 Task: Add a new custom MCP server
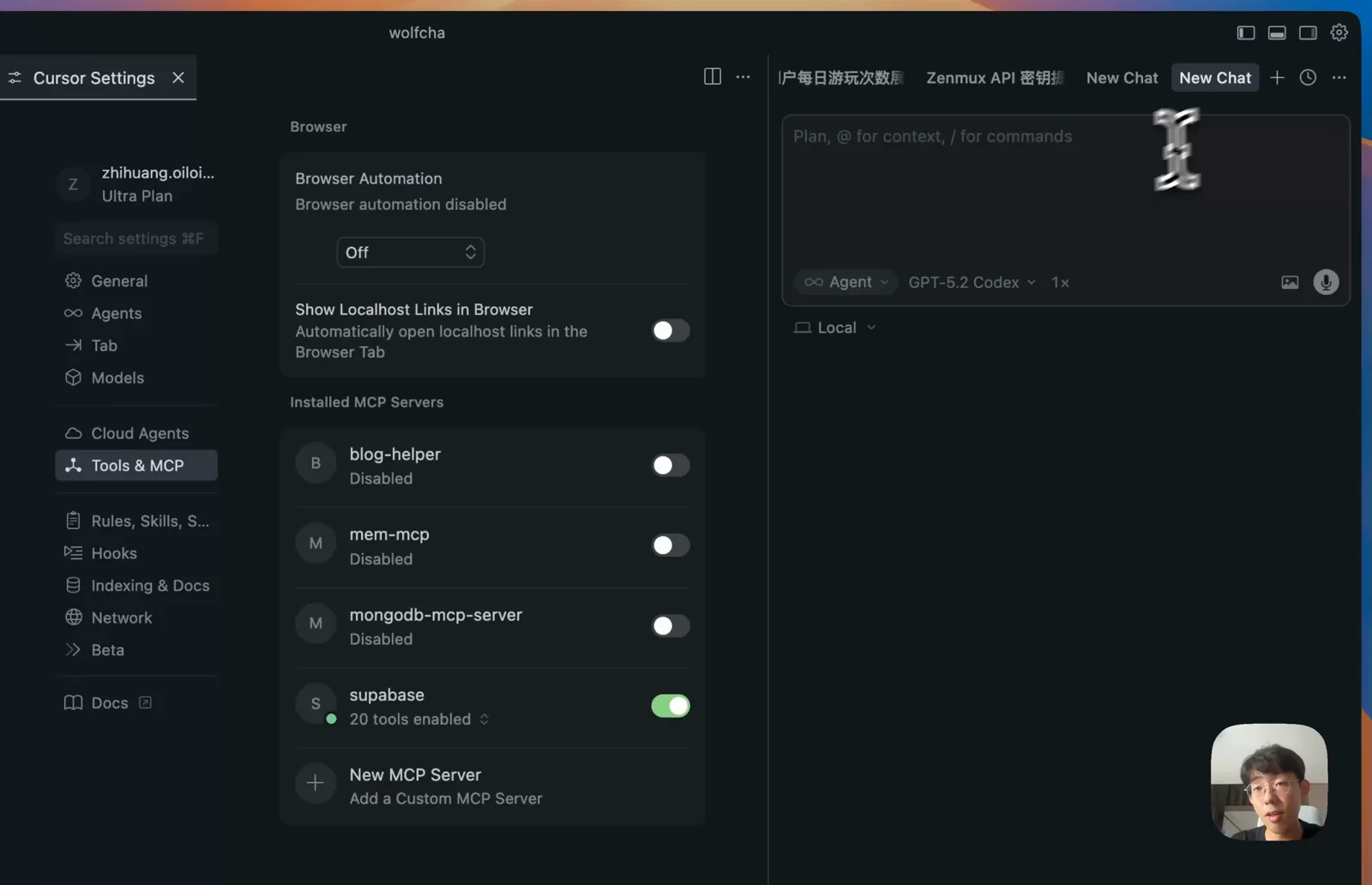tap(492, 786)
